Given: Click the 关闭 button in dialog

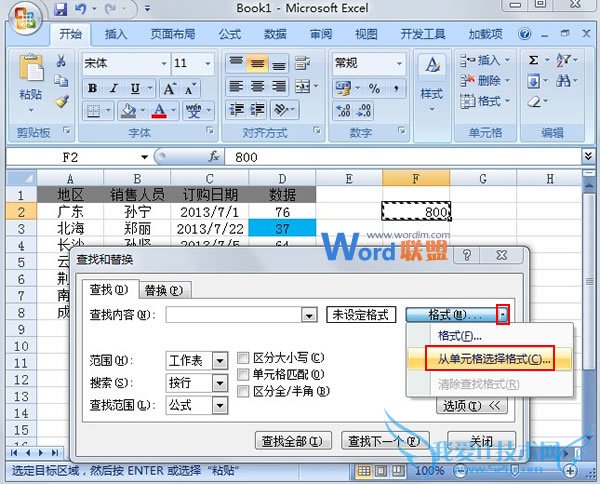Looking at the screenshot, I should pos(481,441).
